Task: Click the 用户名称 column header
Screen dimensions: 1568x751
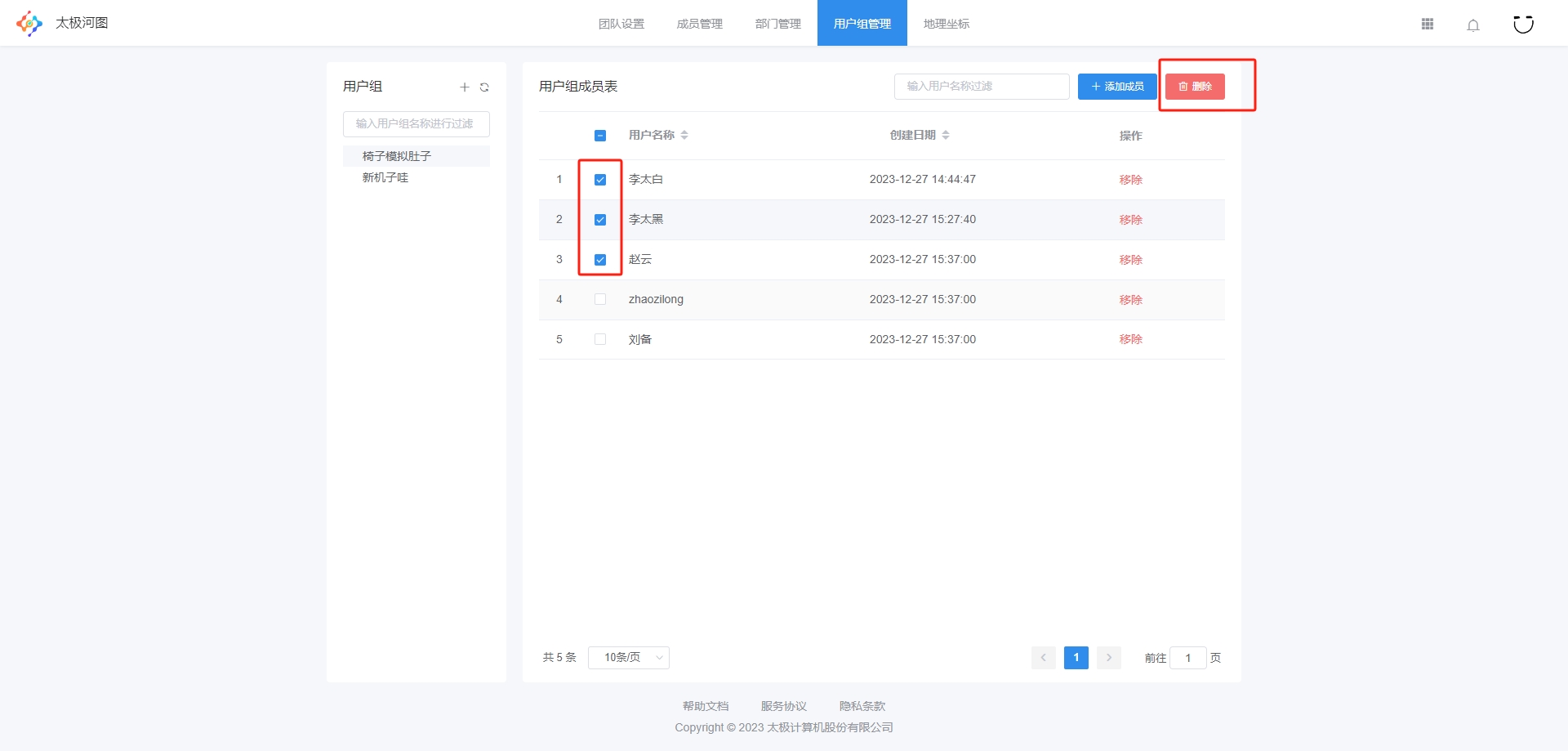Action: 652,136
